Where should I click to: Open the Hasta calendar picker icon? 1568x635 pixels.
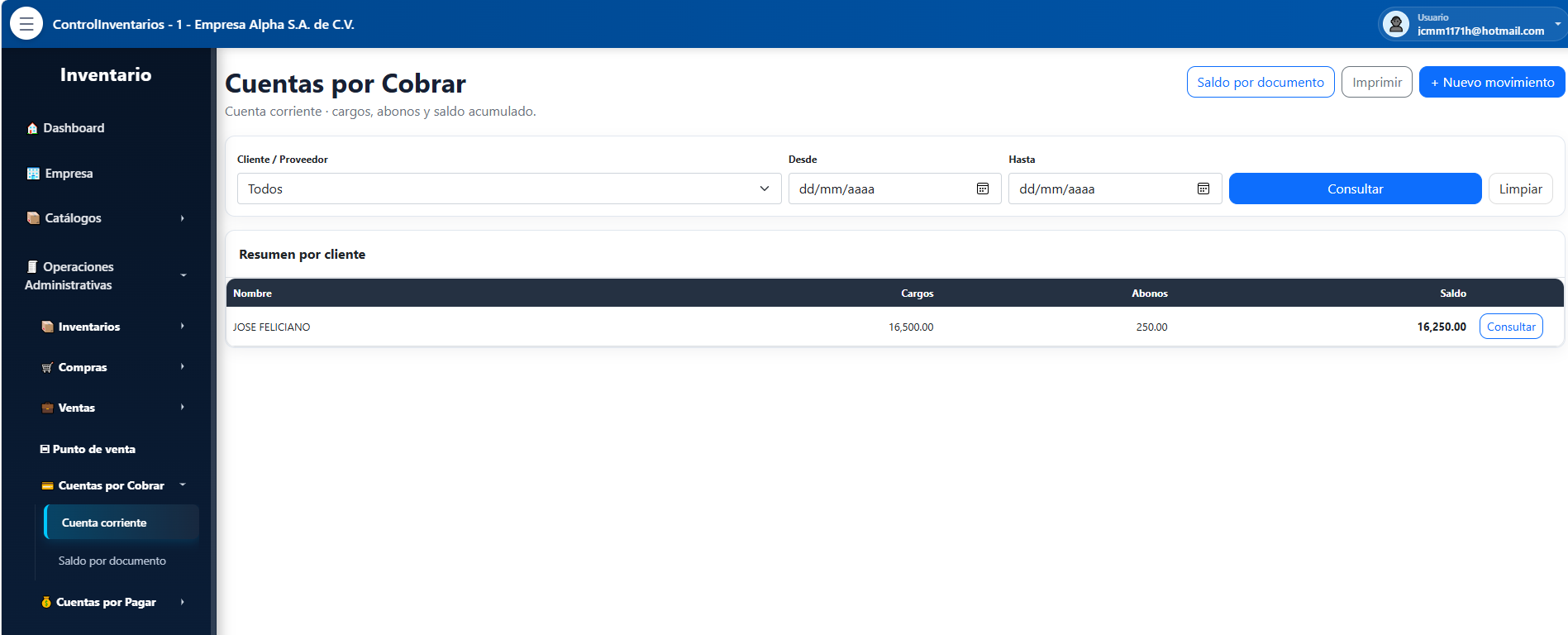pyautogui.click(x=1203, y=189)
